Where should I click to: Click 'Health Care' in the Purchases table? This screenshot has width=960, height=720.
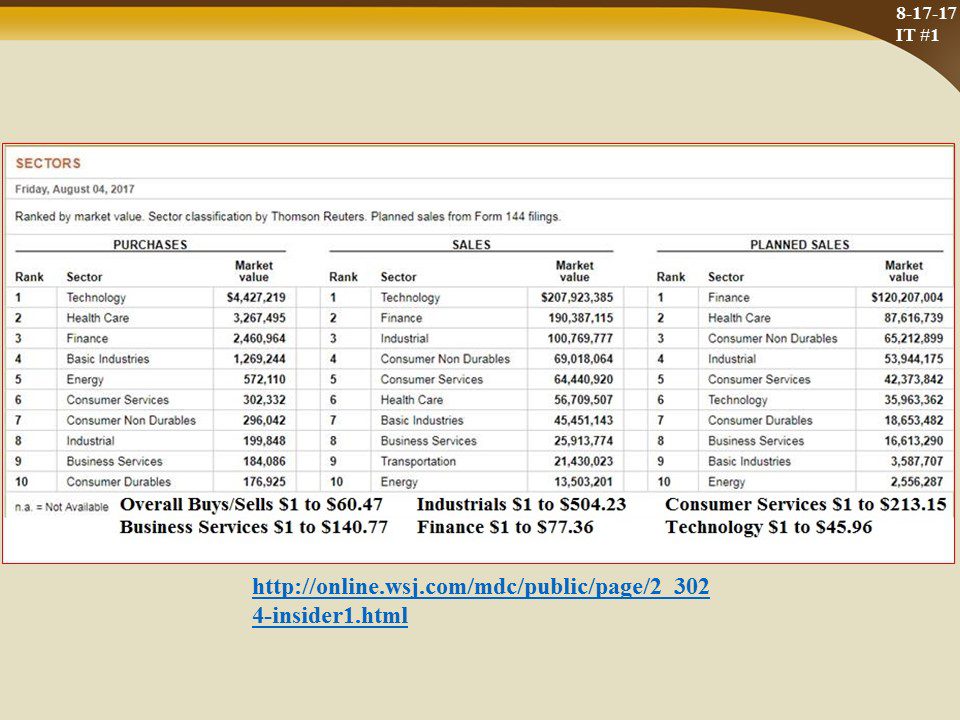pyautogui.click(x=98, y=318)
